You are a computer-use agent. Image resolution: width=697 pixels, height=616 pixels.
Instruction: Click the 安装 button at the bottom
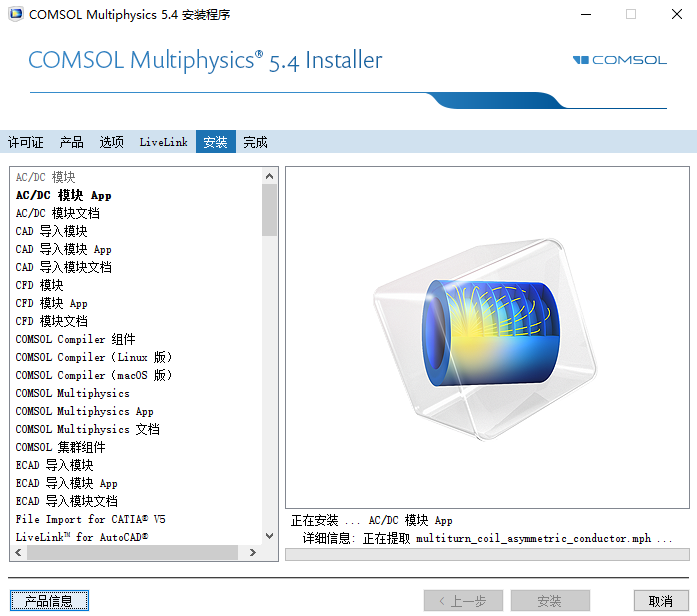coord(550,601)
